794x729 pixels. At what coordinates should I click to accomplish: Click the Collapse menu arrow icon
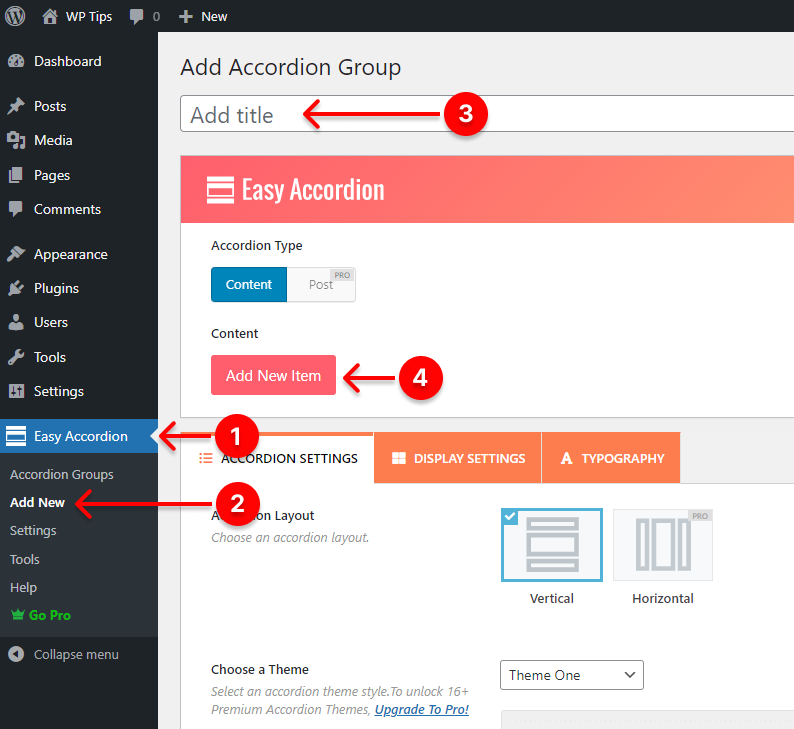pos(16,654)
